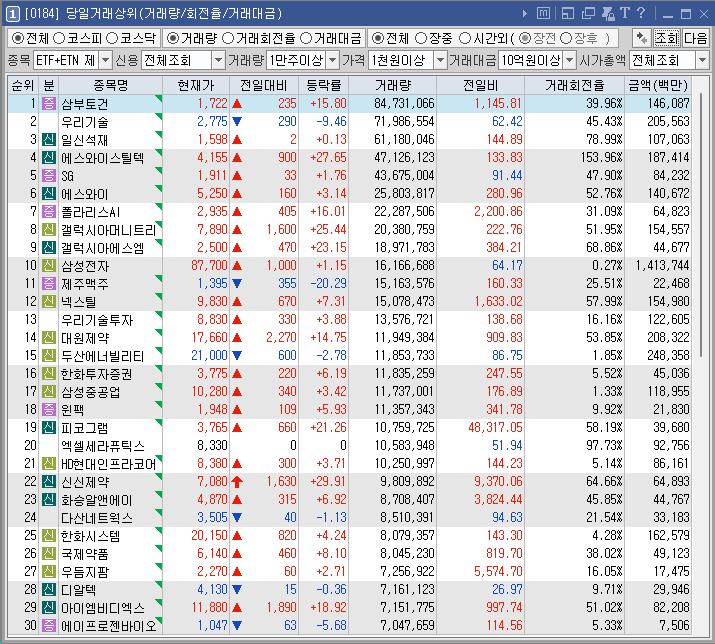Click the 신 badge for 한화시스템

49,535
